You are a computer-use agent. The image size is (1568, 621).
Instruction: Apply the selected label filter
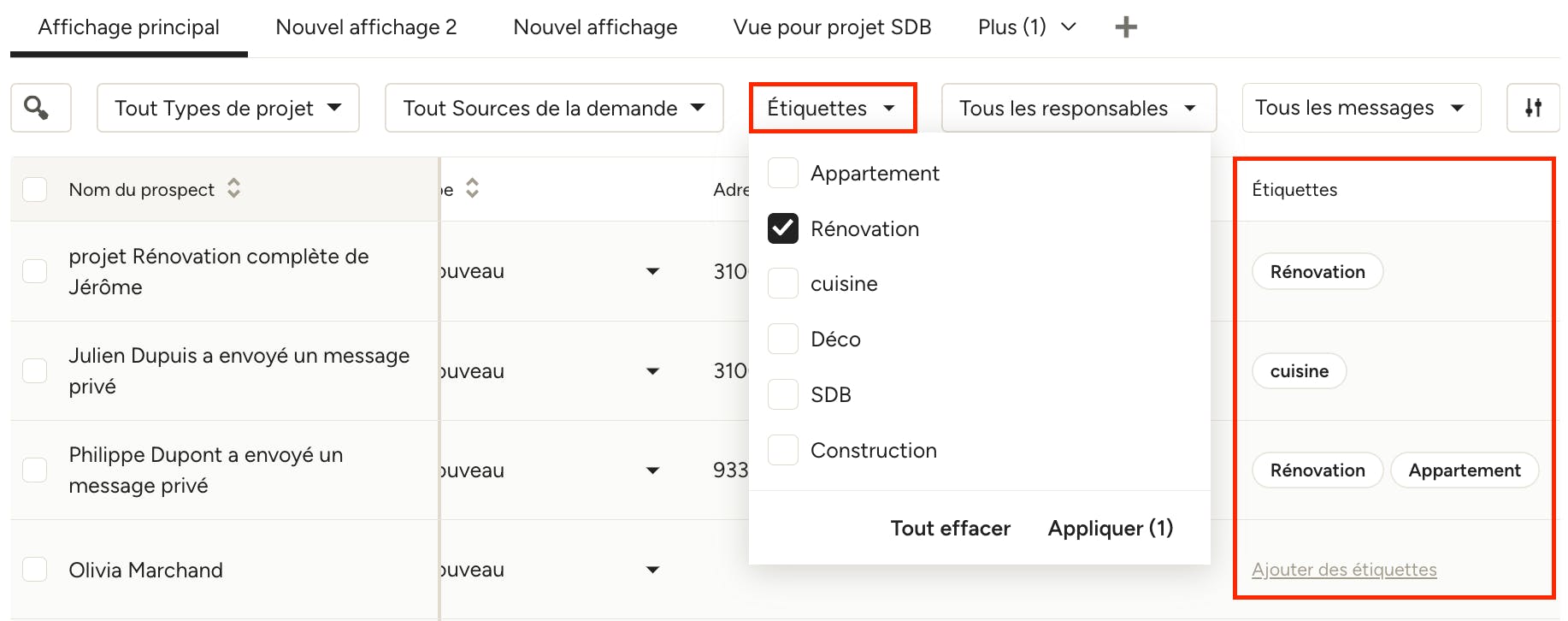pos(1111,528)
